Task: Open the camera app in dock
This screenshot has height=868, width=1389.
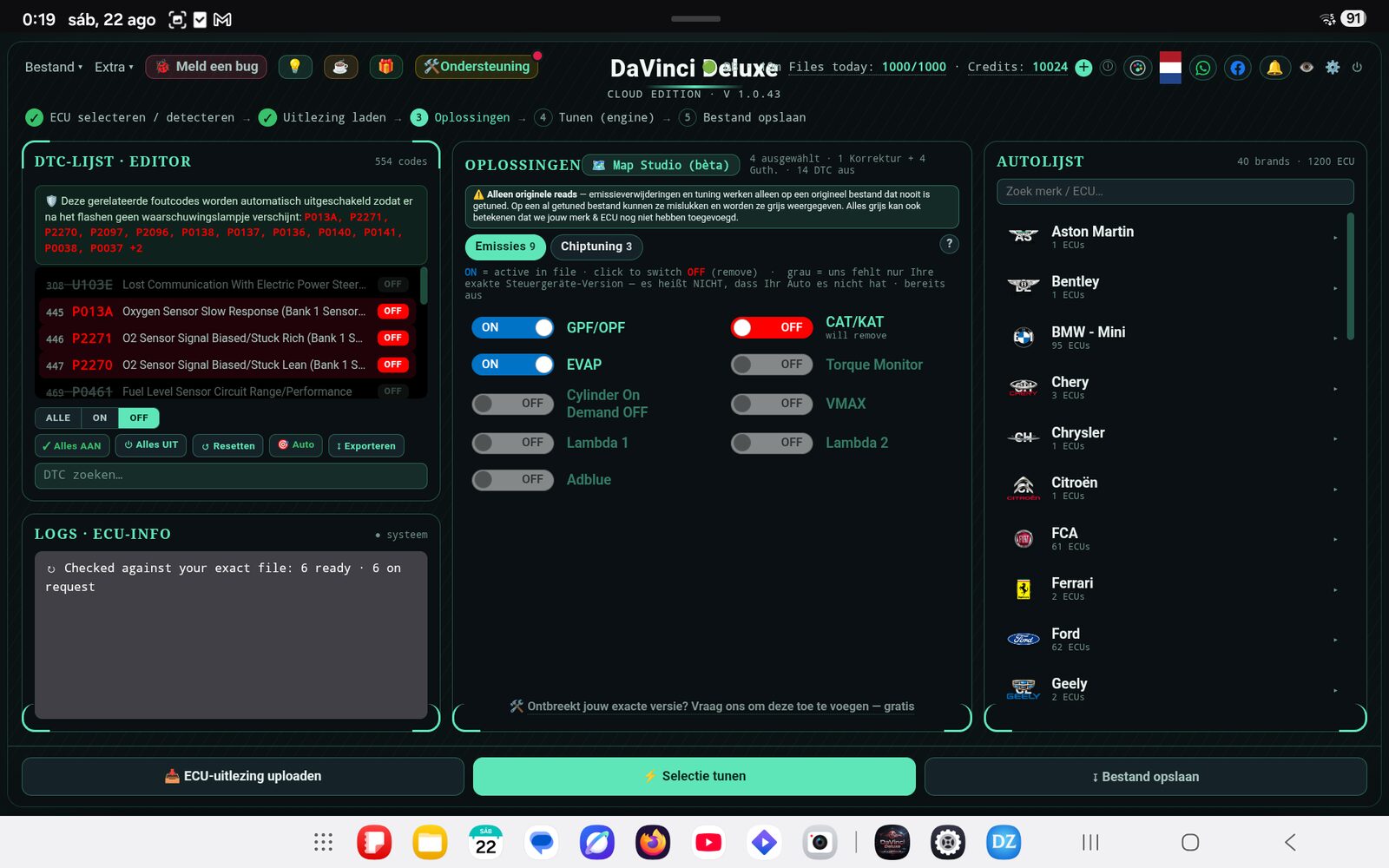Action: (x=820, y=842)
